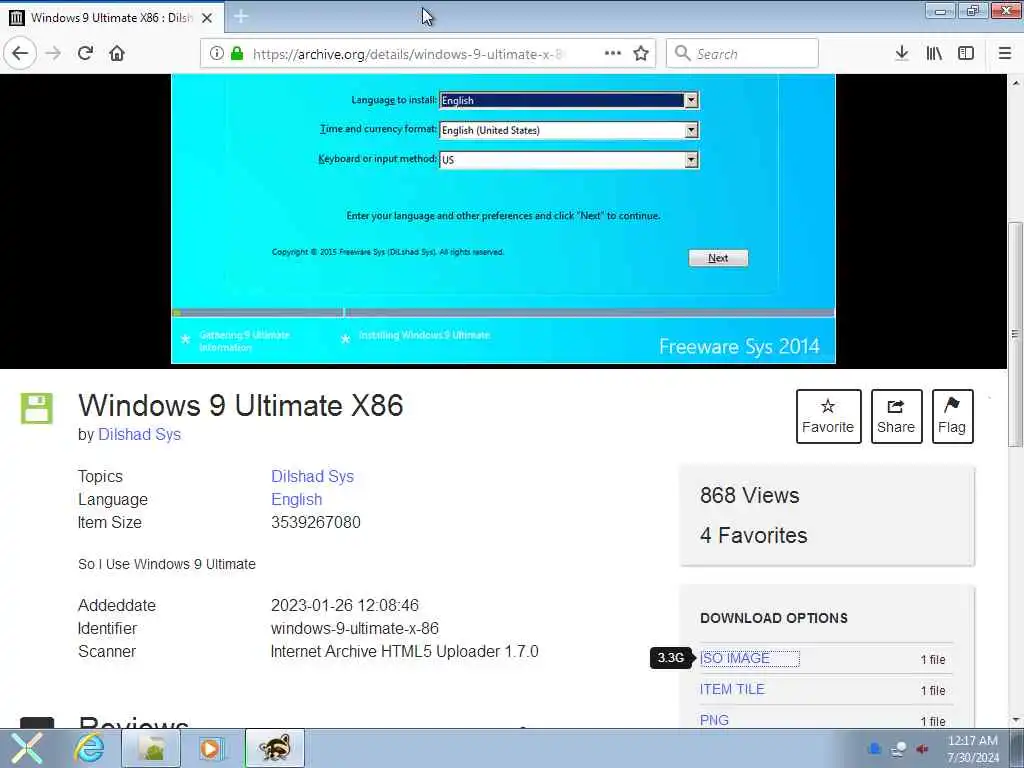
Task: Open the English language link
Action: 296,500
